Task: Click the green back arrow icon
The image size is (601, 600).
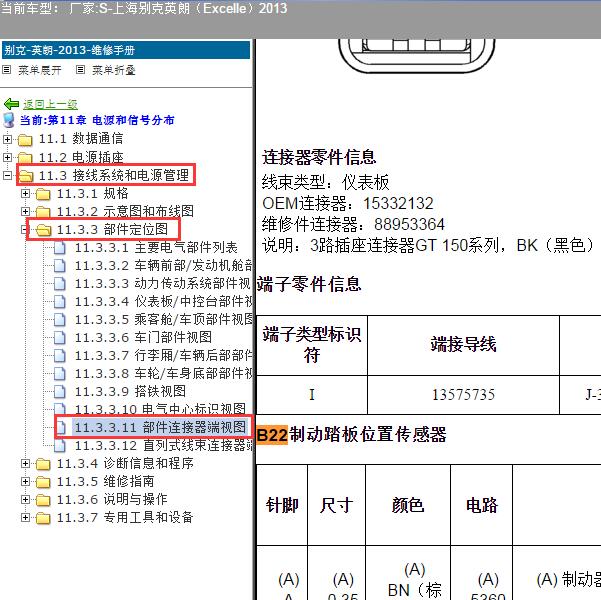Action: click(x=11, y=104)
